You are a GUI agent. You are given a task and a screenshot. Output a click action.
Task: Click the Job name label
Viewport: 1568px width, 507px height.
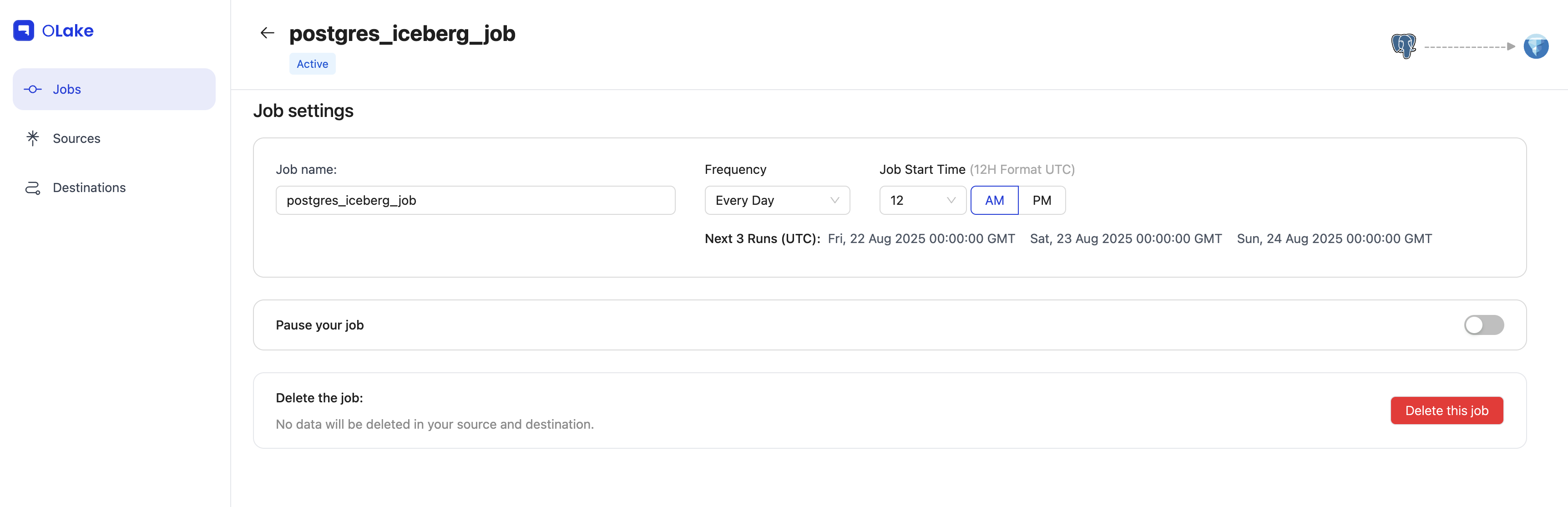(x=306, y=169)
